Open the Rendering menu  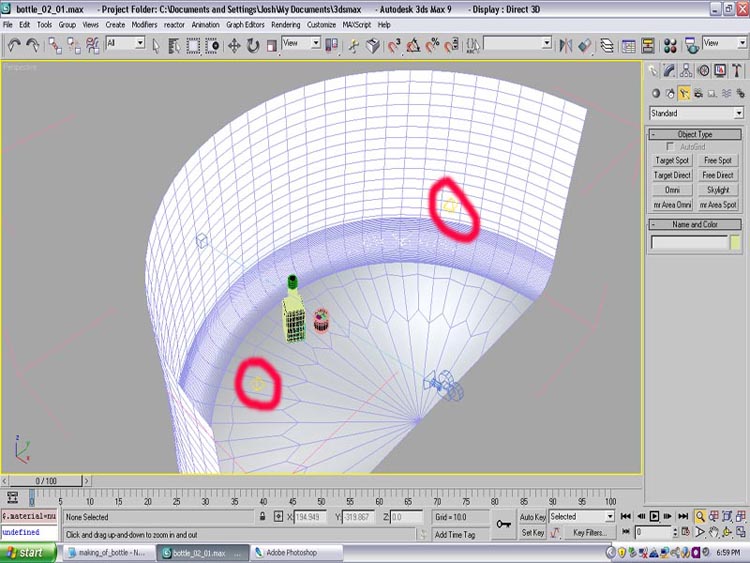tap(285, 24)
